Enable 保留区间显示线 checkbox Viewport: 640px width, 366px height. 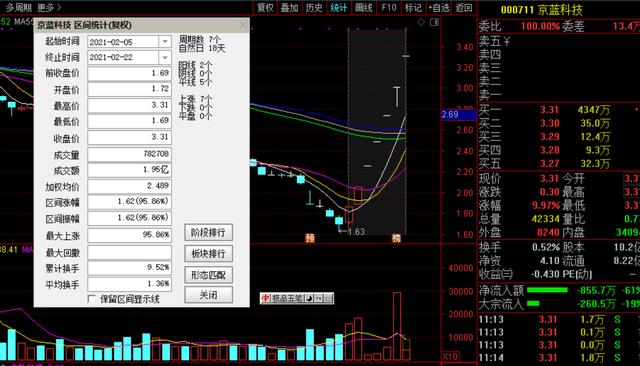[92, 299]
